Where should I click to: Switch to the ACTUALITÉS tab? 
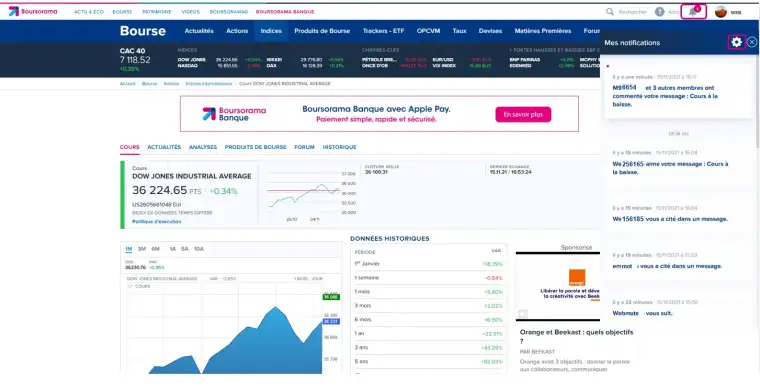[164, 147]
